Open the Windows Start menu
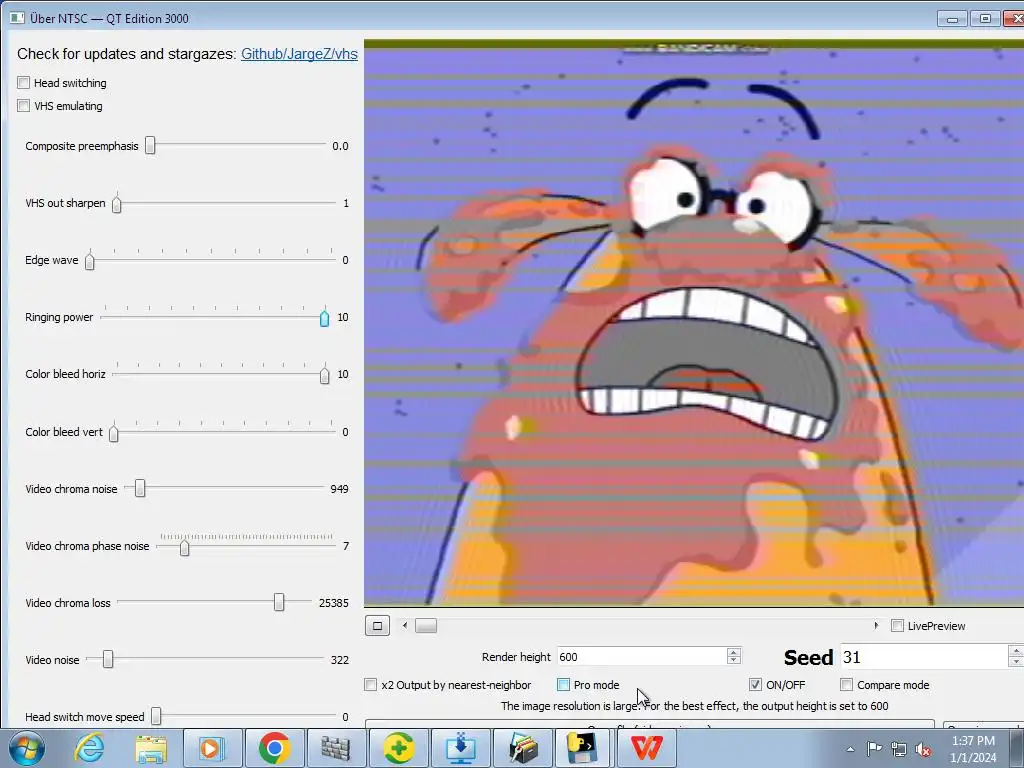This screenshot has width=1024, height=768. pyautogui.click(x=27, y=748)
